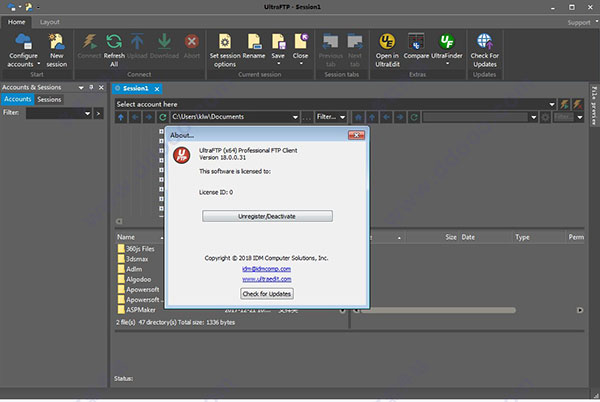Click the Close session ribbon icon

coord(301,42)
